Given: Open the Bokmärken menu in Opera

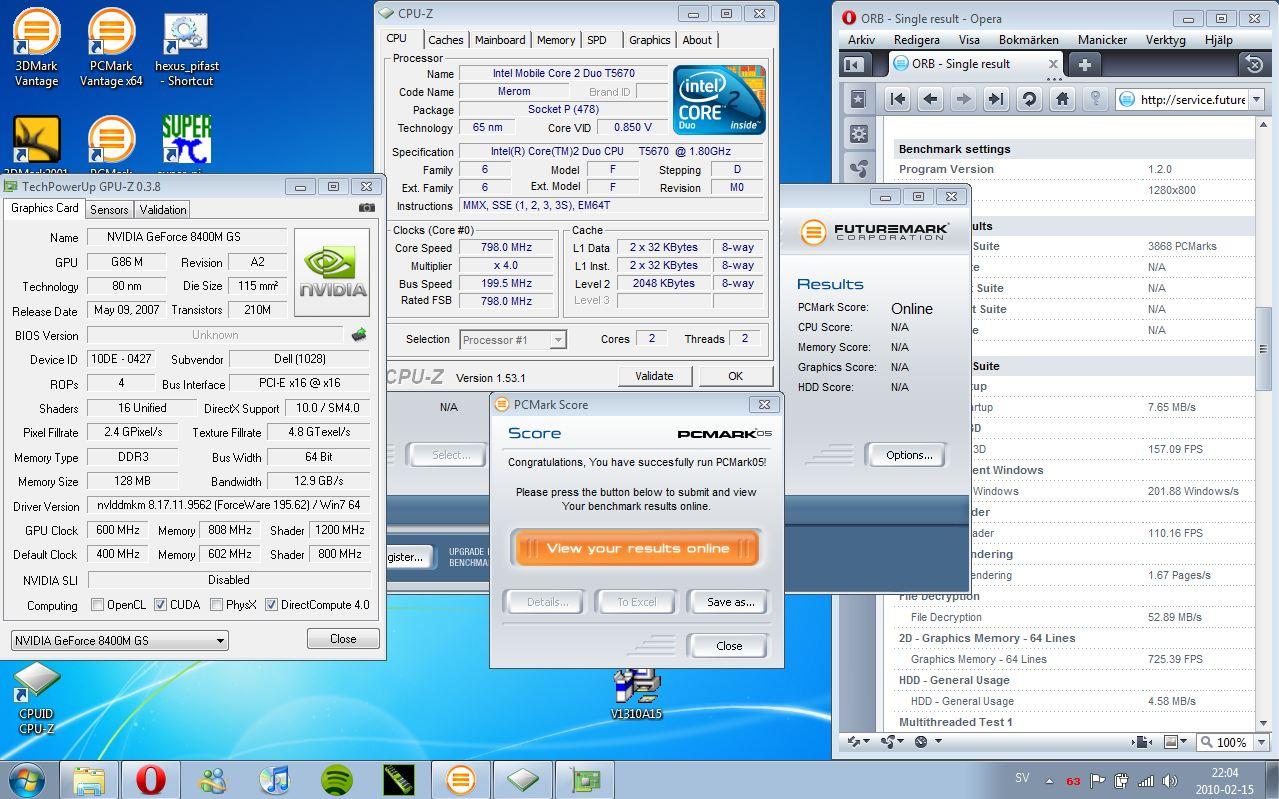Looking at the screenshot, I should pos(1029,40).
